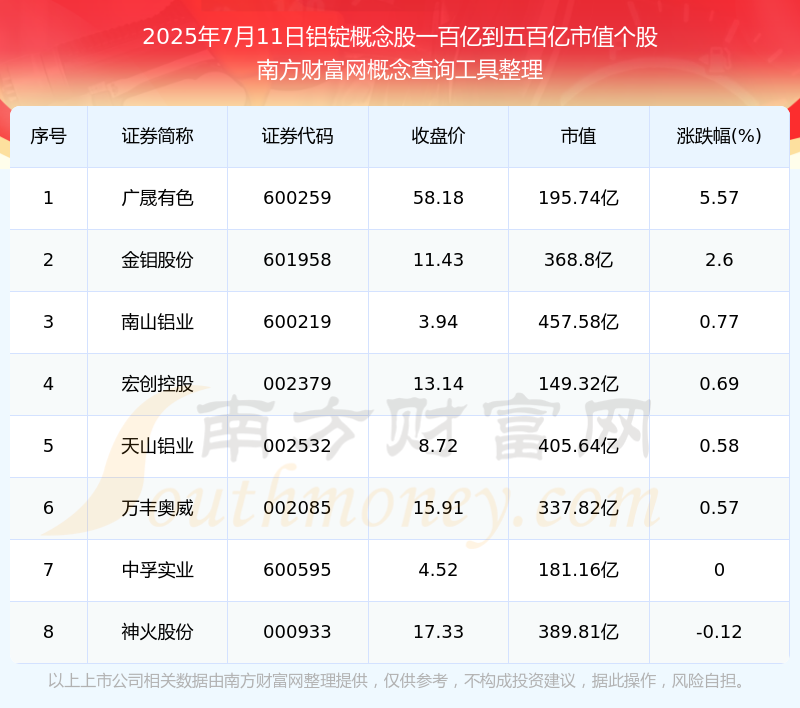The width and height of the screenshot is (800, 708).
Task: Click closing price 3.94
Action: pos(438,322)
